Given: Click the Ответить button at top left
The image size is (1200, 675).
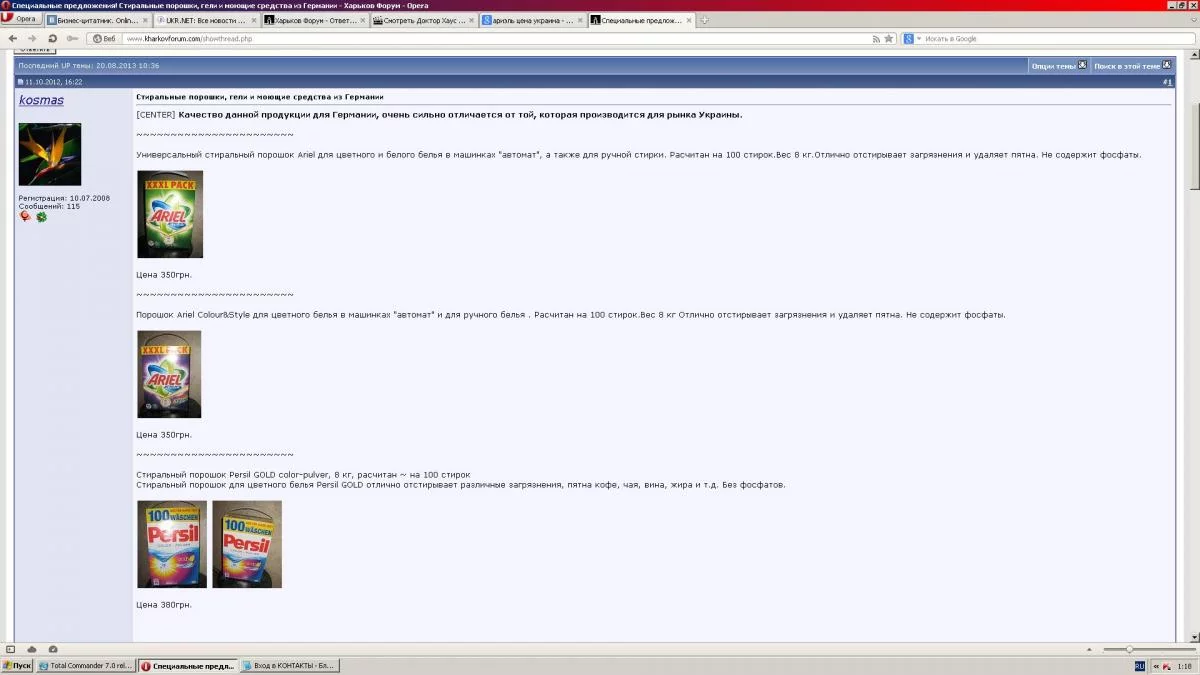Looking at the screenshot, I should (x=34, y=49).
